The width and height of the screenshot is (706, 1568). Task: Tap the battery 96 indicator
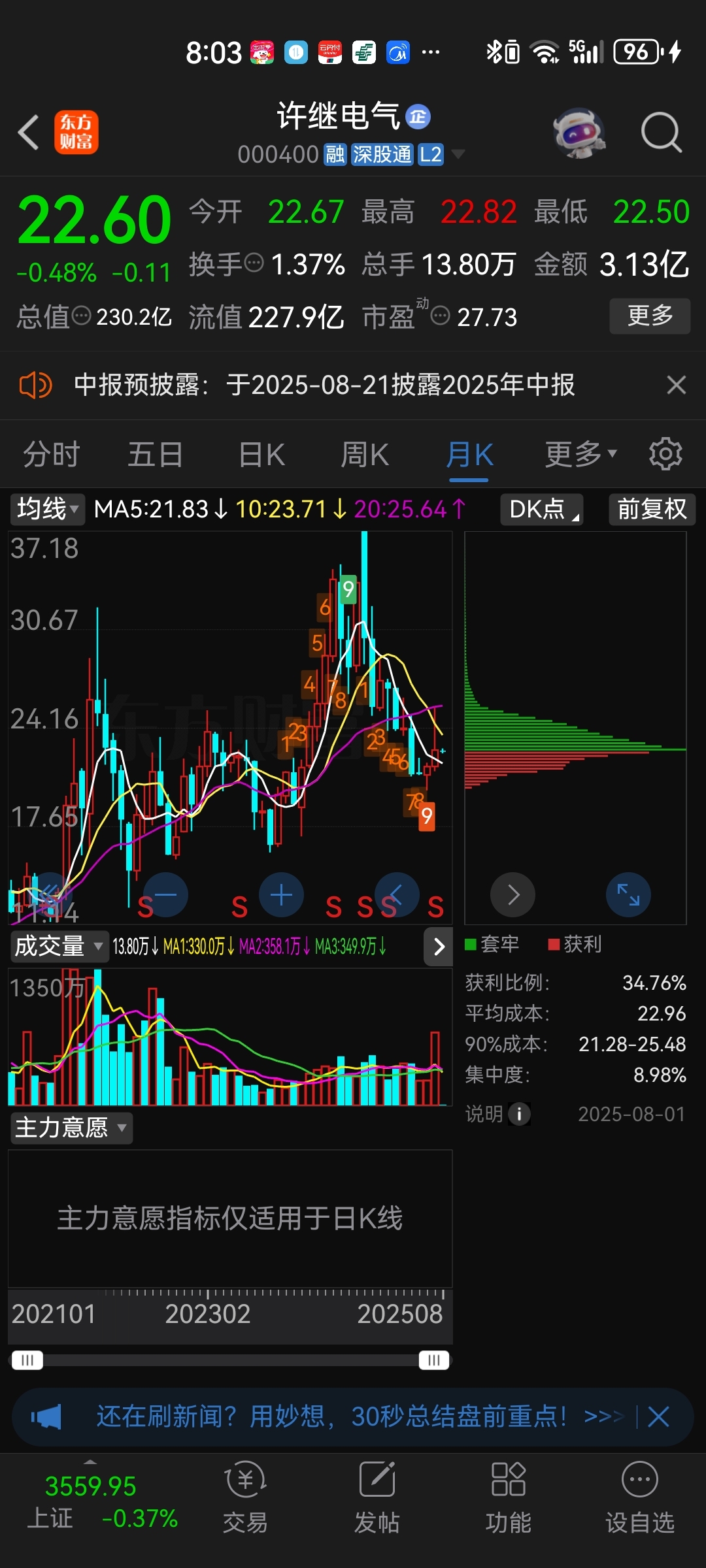click(x=638, y=52)
